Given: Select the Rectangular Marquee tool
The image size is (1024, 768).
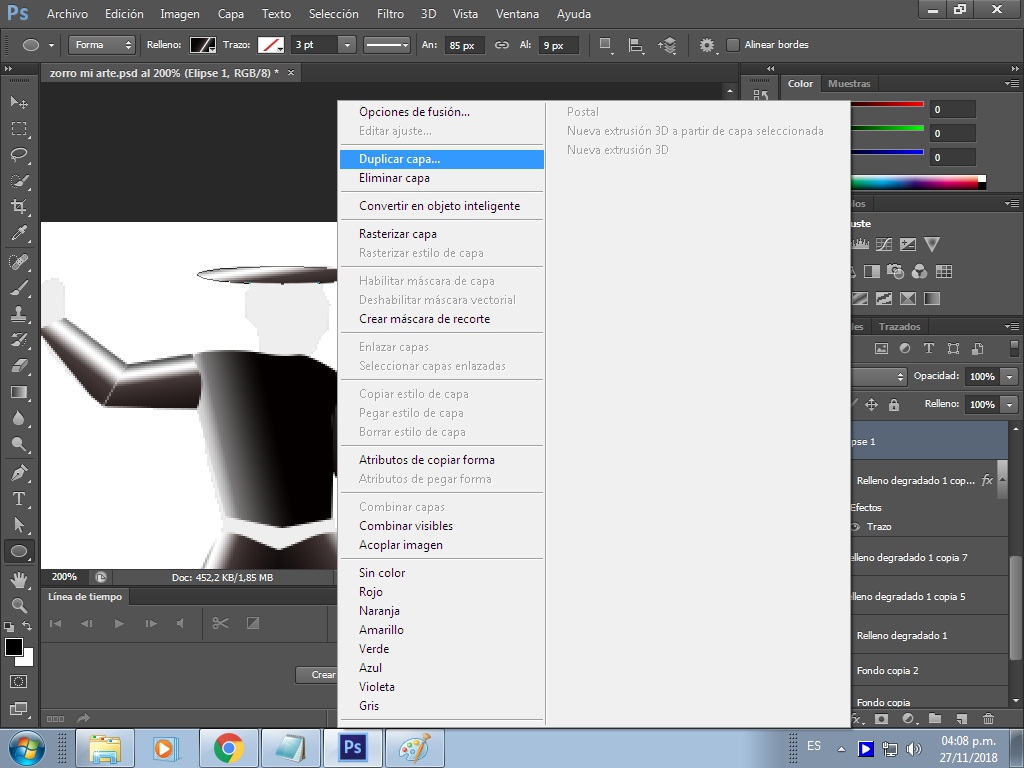Looking at the screenshot, I should coord(19,129).
